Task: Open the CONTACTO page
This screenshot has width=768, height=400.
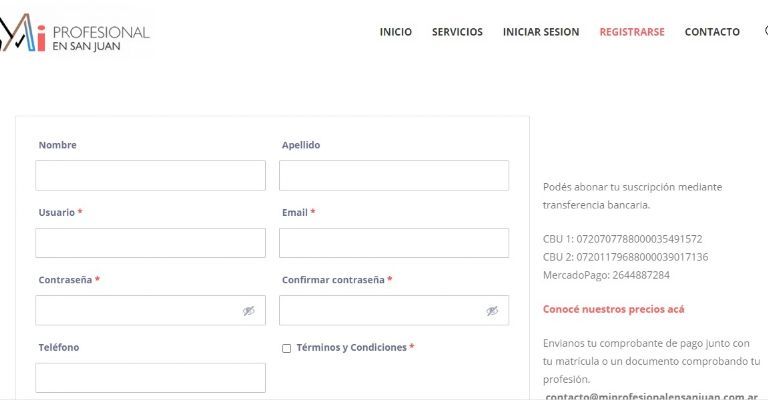Action: 712,32
